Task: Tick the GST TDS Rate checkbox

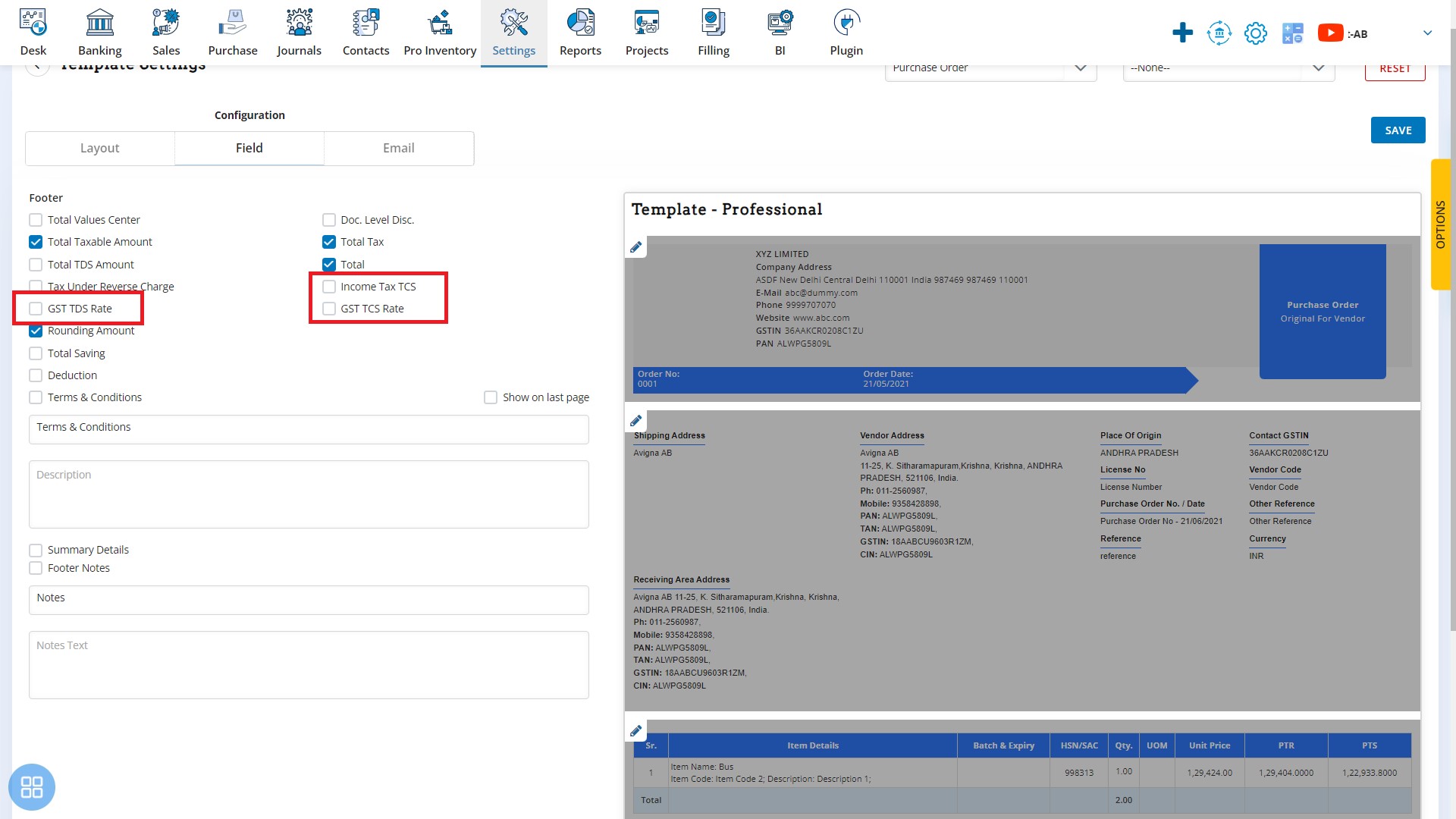Action: point(36,309)
